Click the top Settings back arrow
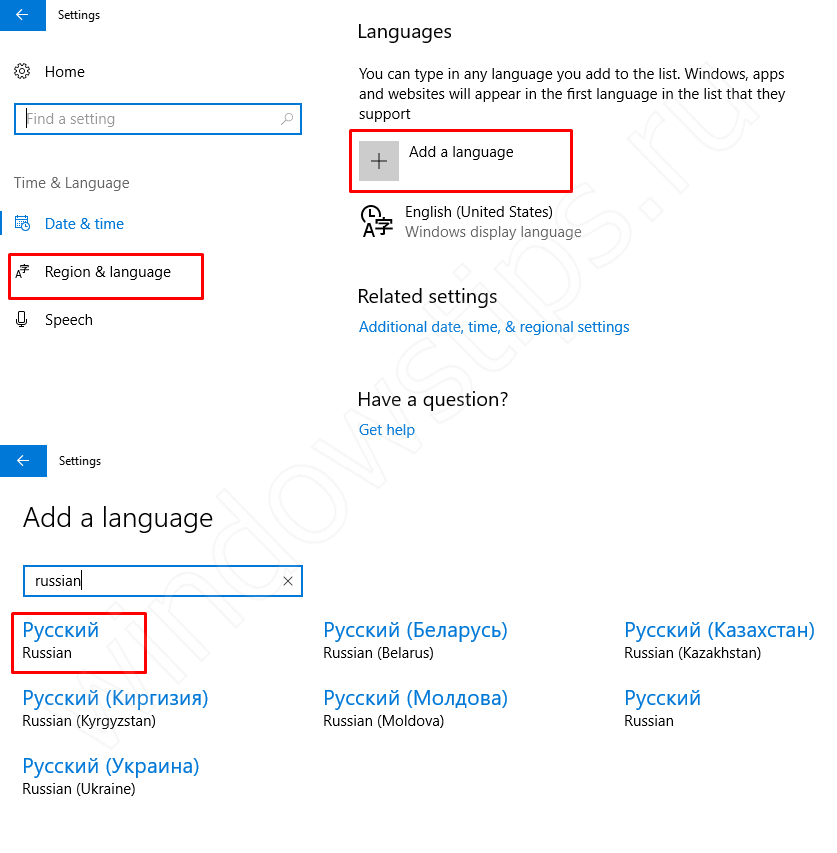This screenshot has width=837, height=853. (x=22, y=15)
